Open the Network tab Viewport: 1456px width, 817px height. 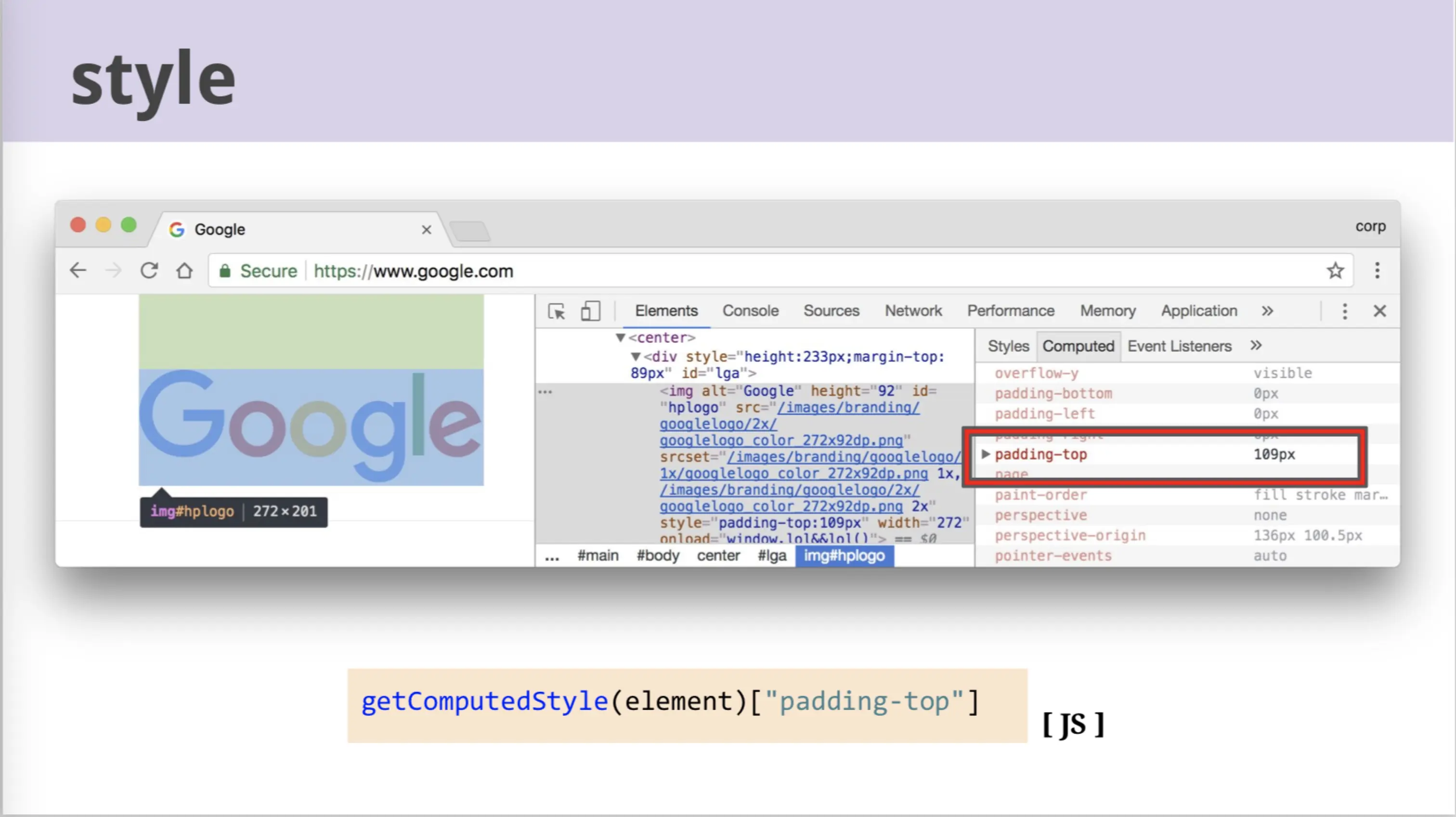point(913,311)
